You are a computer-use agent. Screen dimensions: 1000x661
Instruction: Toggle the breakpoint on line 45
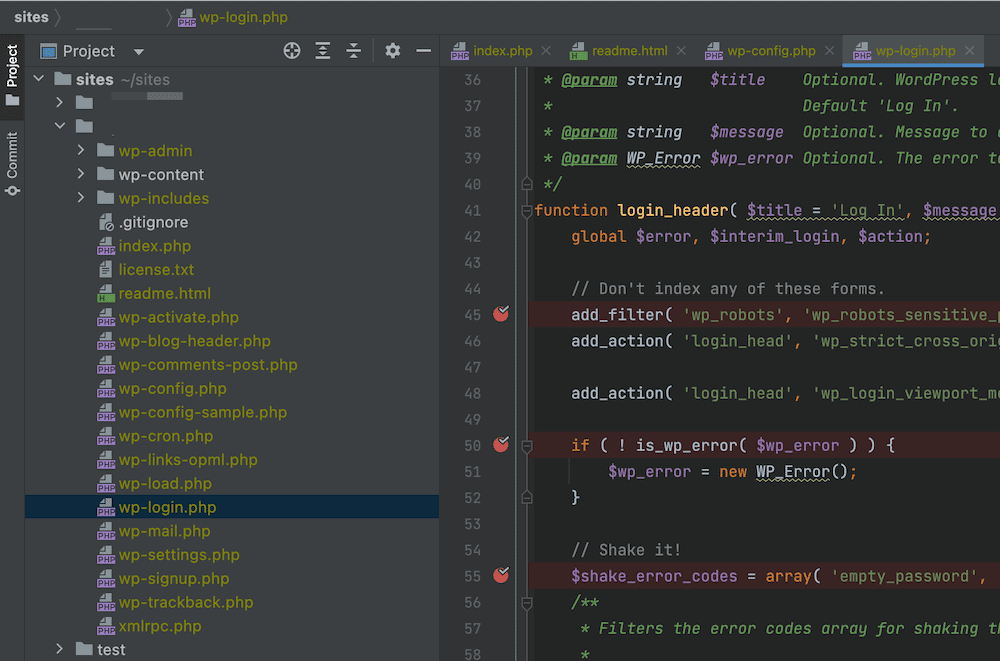pos(500,314)
